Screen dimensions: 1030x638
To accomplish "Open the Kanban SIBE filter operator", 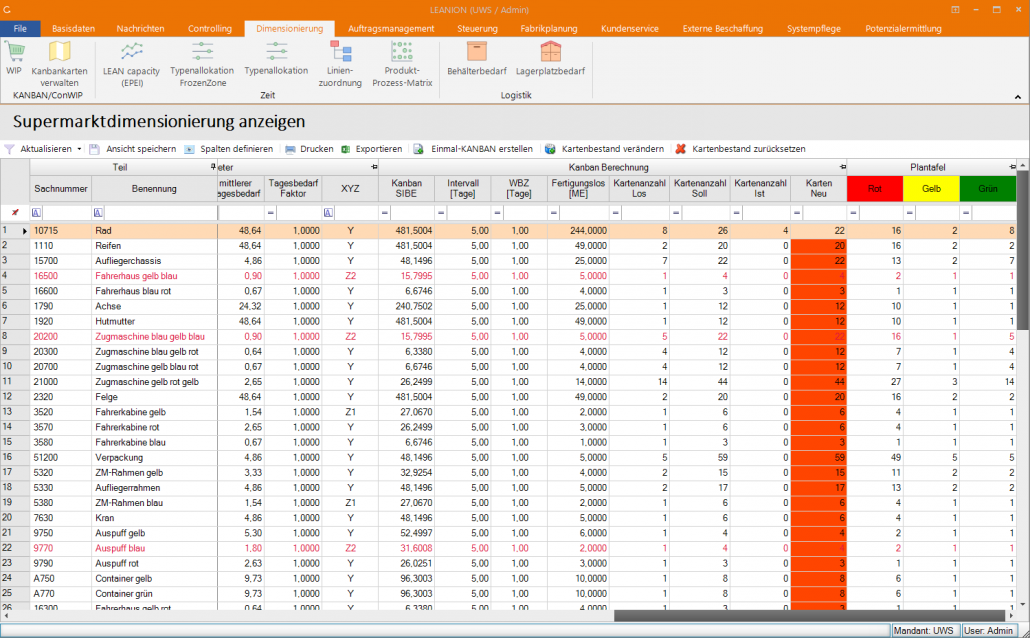I will [x=385, y=212].
